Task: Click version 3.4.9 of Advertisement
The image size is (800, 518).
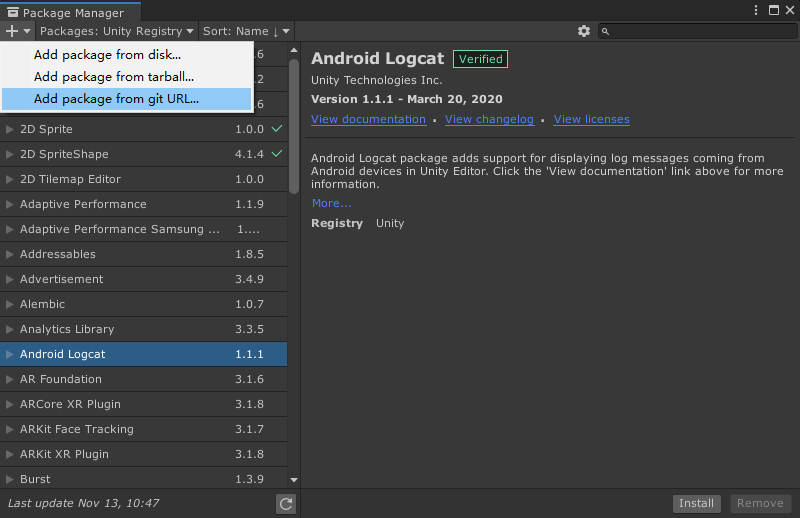Action: (249, 279)
